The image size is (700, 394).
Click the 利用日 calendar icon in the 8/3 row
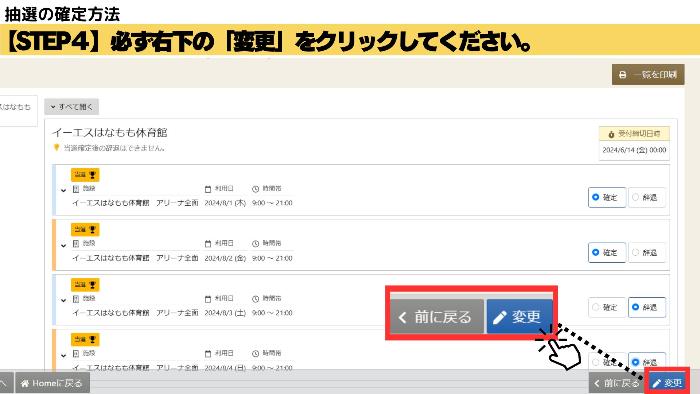coord(208,299)
